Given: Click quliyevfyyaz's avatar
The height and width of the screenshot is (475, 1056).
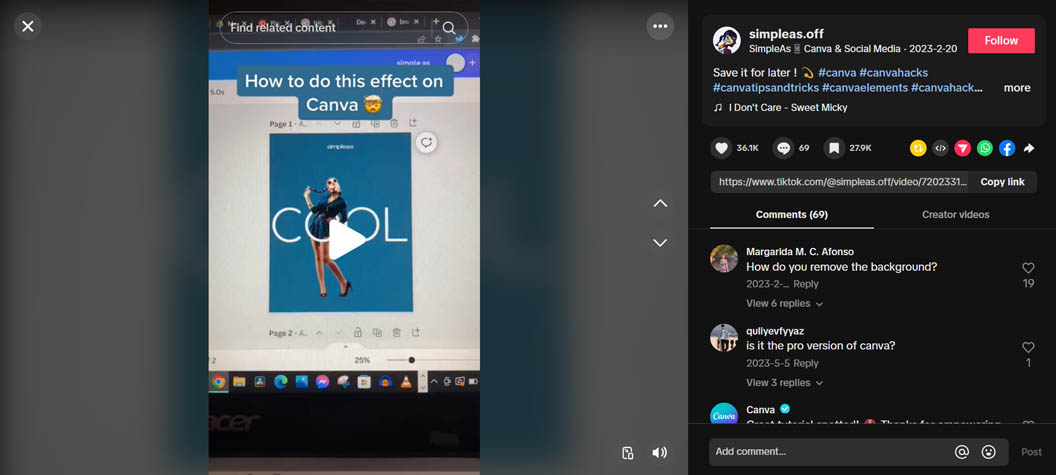Looking at the screenshot, I should [x=724, y=338].
